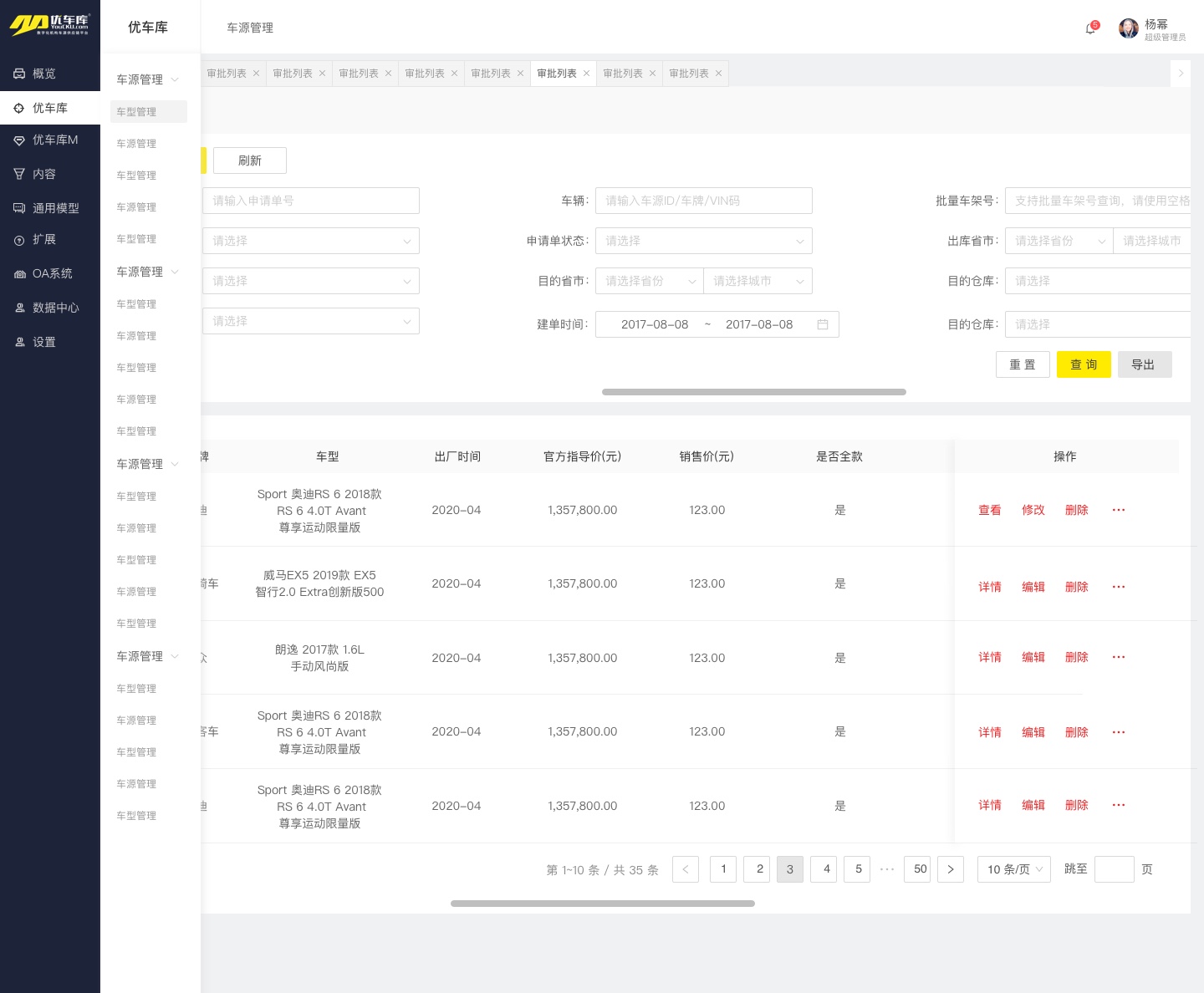Click the 重置 button

tap(1023, 364)
